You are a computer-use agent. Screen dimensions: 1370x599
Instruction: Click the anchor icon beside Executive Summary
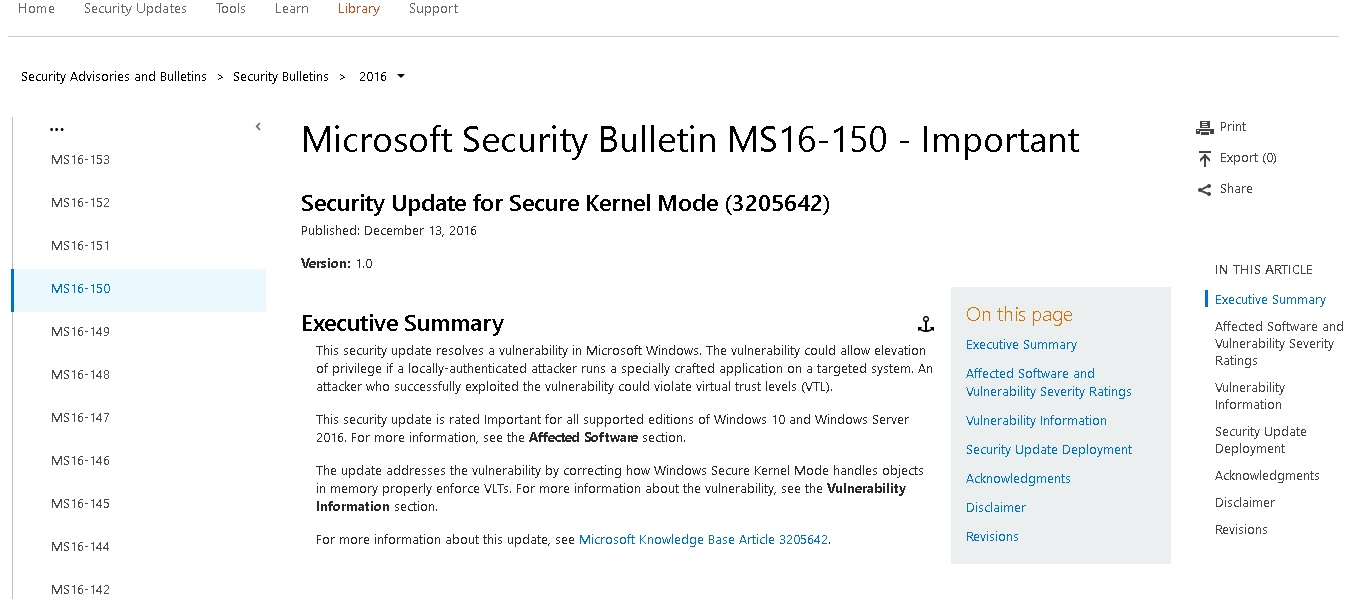point(925,323)
